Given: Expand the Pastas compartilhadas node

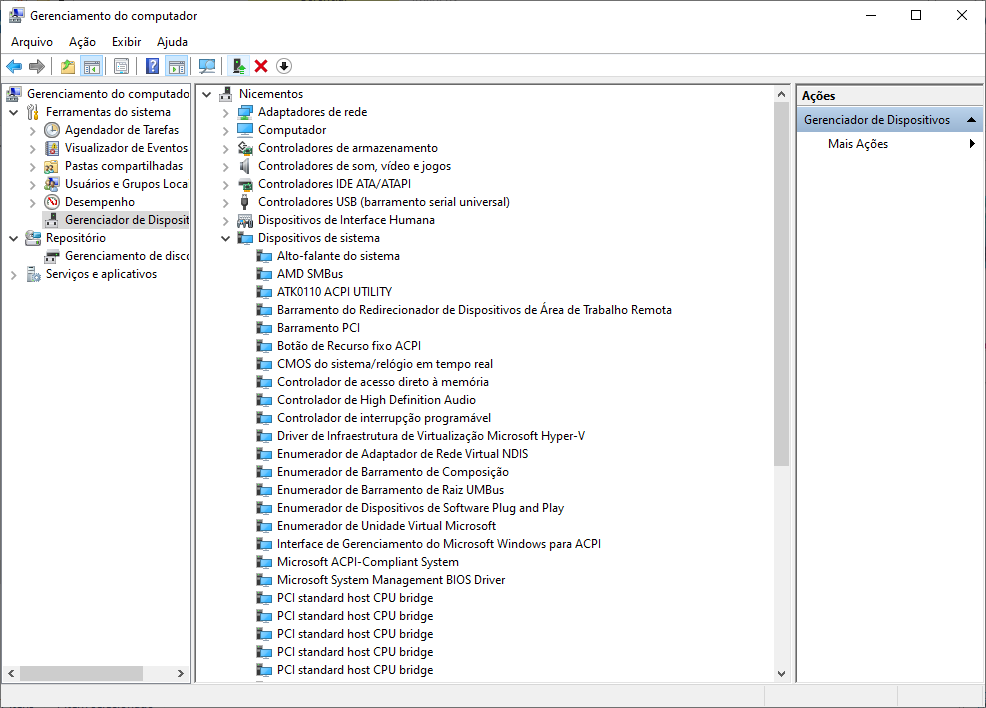Looking at the screenshot, I should coord(33,167).
